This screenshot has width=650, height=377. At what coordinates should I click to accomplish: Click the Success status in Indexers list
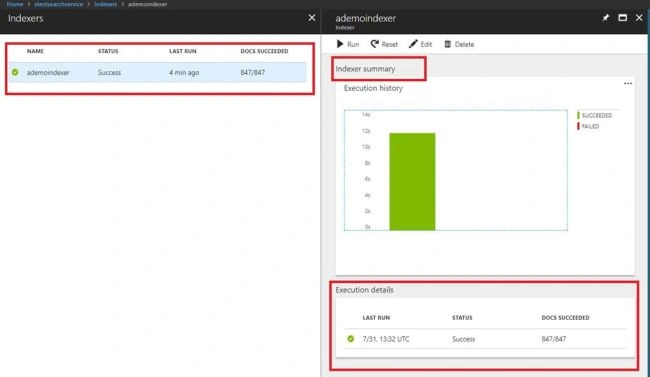point(109,73)
